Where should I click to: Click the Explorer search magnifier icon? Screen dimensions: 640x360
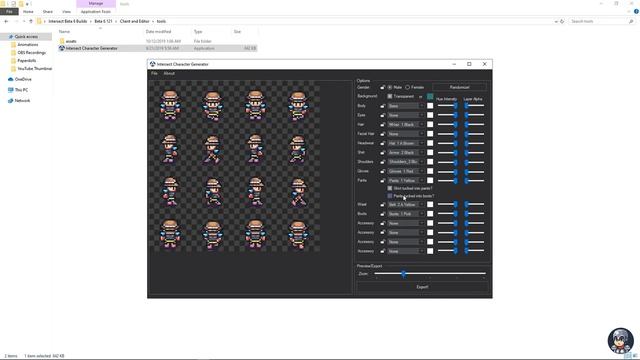click(631, 21)
